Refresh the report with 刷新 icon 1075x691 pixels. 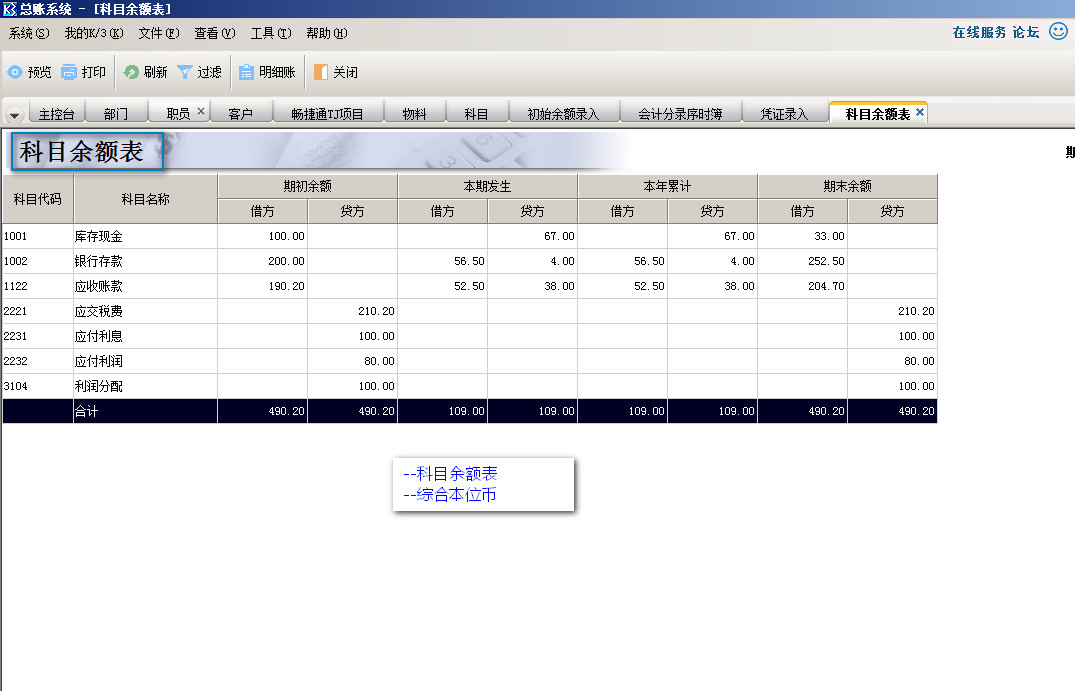click(x=131, y=72)
